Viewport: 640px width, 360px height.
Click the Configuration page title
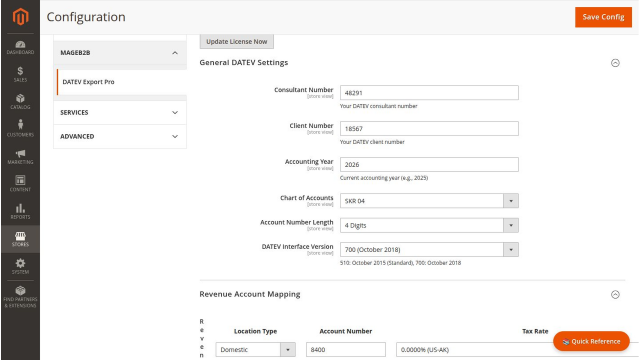(86, 17)
